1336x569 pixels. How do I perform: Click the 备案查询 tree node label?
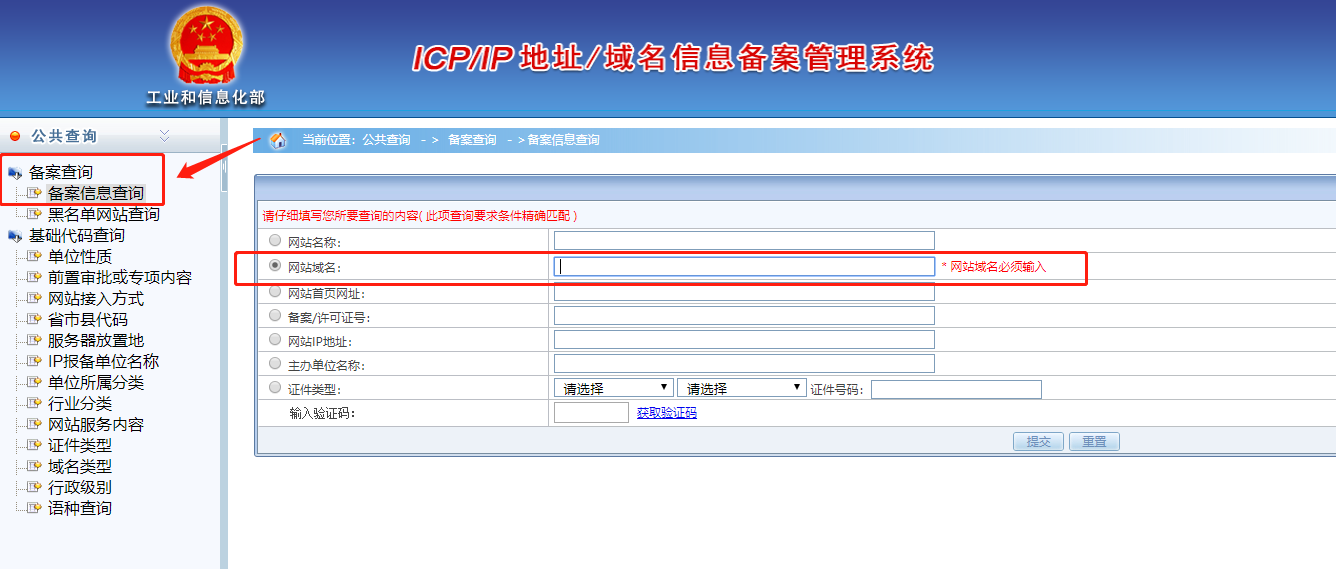coord(60,173)
